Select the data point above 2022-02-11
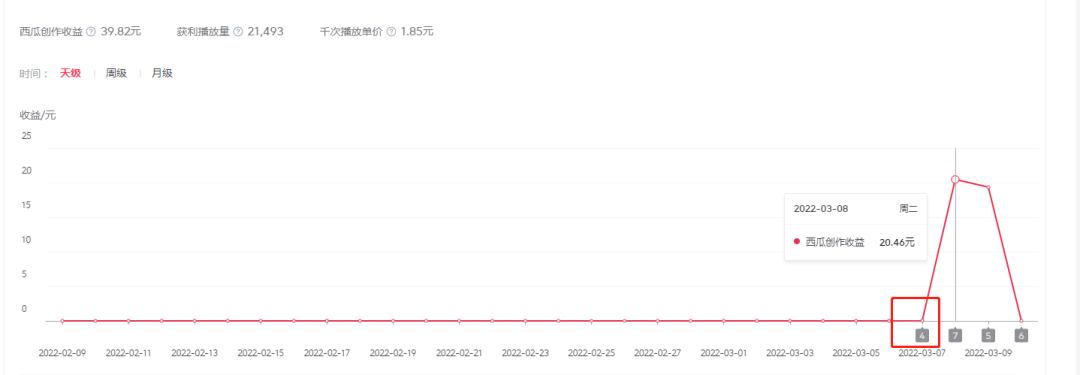 click(129, 321)
